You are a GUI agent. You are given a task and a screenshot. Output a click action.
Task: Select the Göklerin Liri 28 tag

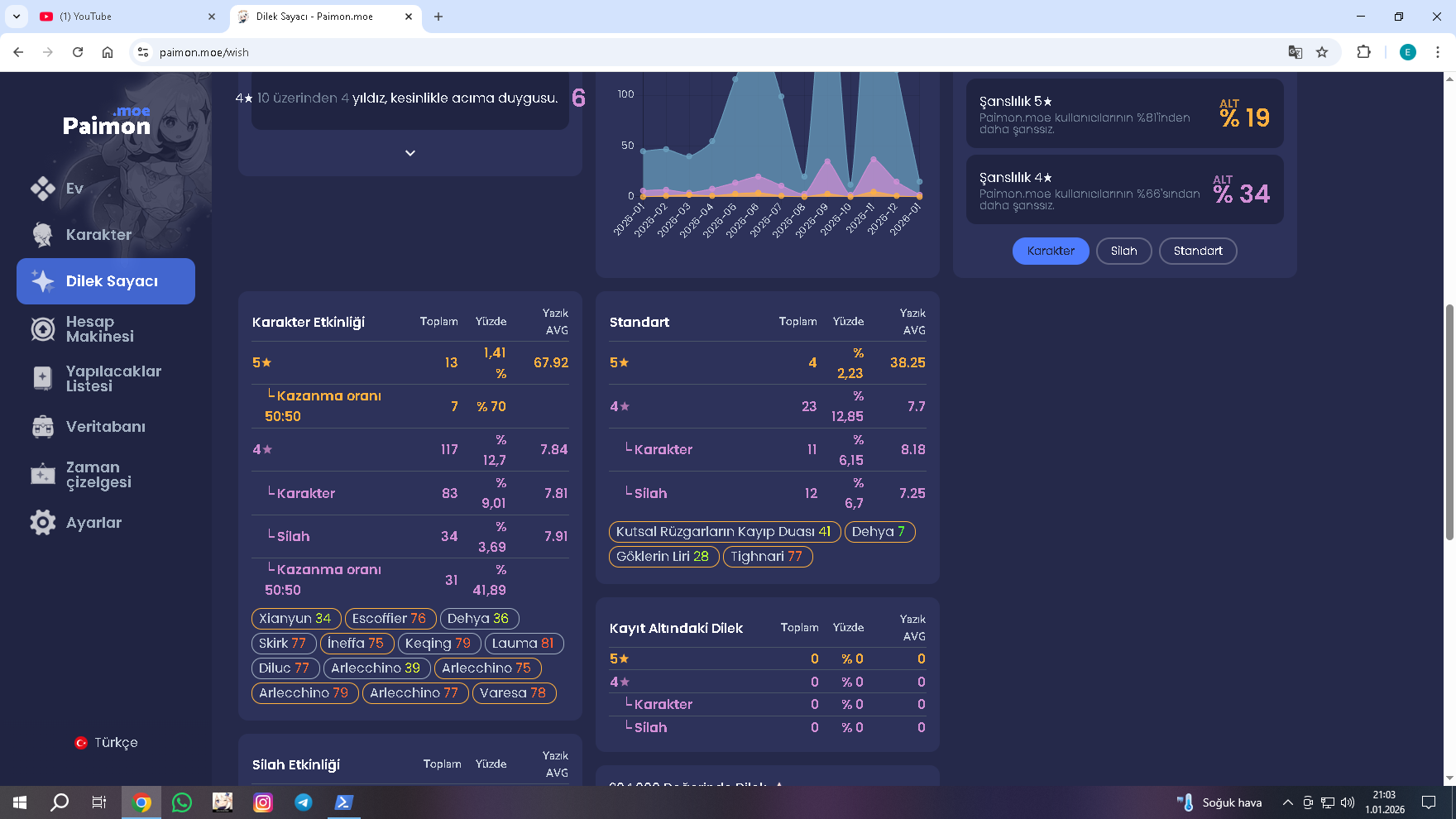point(663,557)
